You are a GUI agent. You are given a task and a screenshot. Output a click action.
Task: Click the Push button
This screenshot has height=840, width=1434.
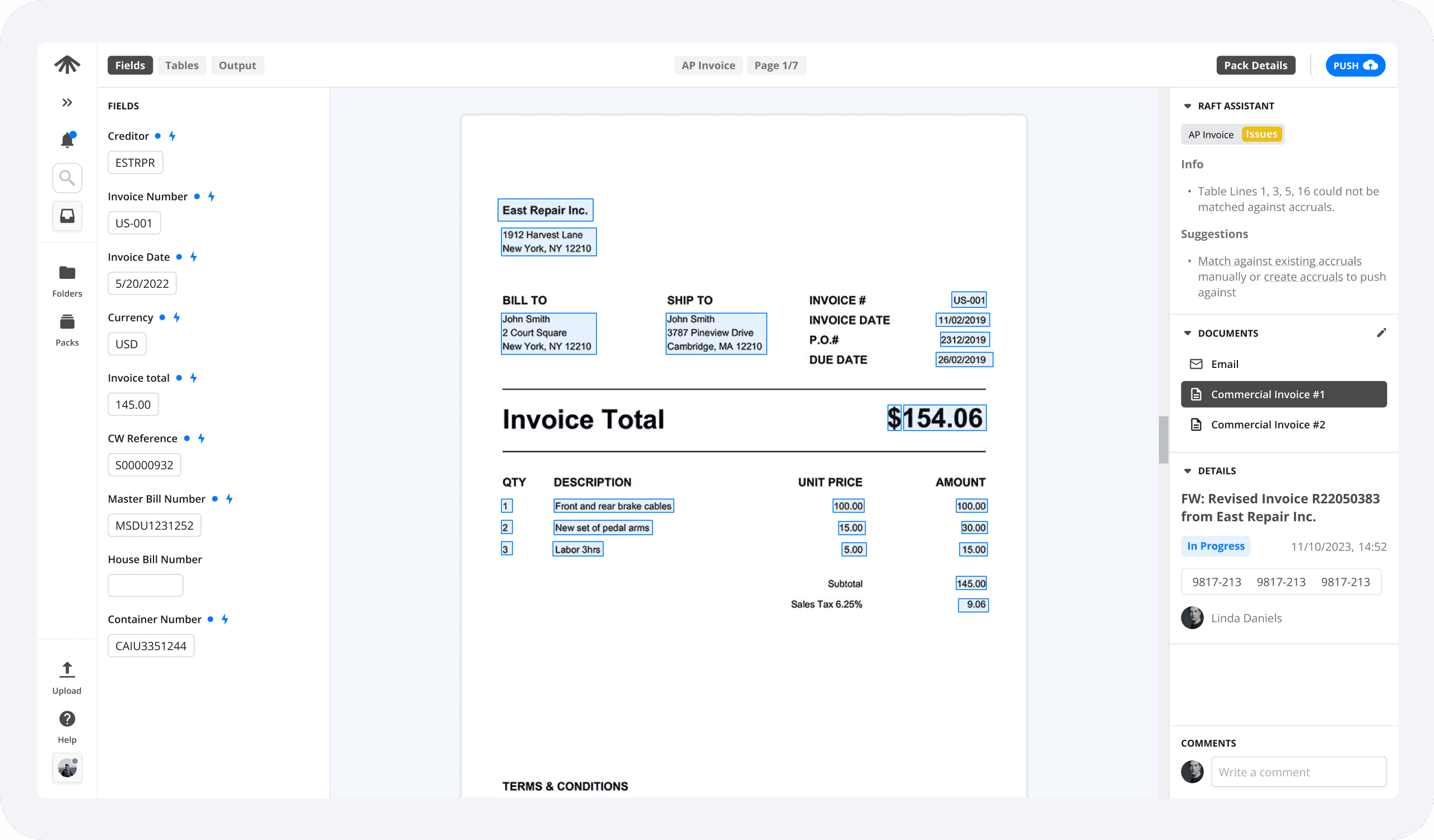(1355, 66)
